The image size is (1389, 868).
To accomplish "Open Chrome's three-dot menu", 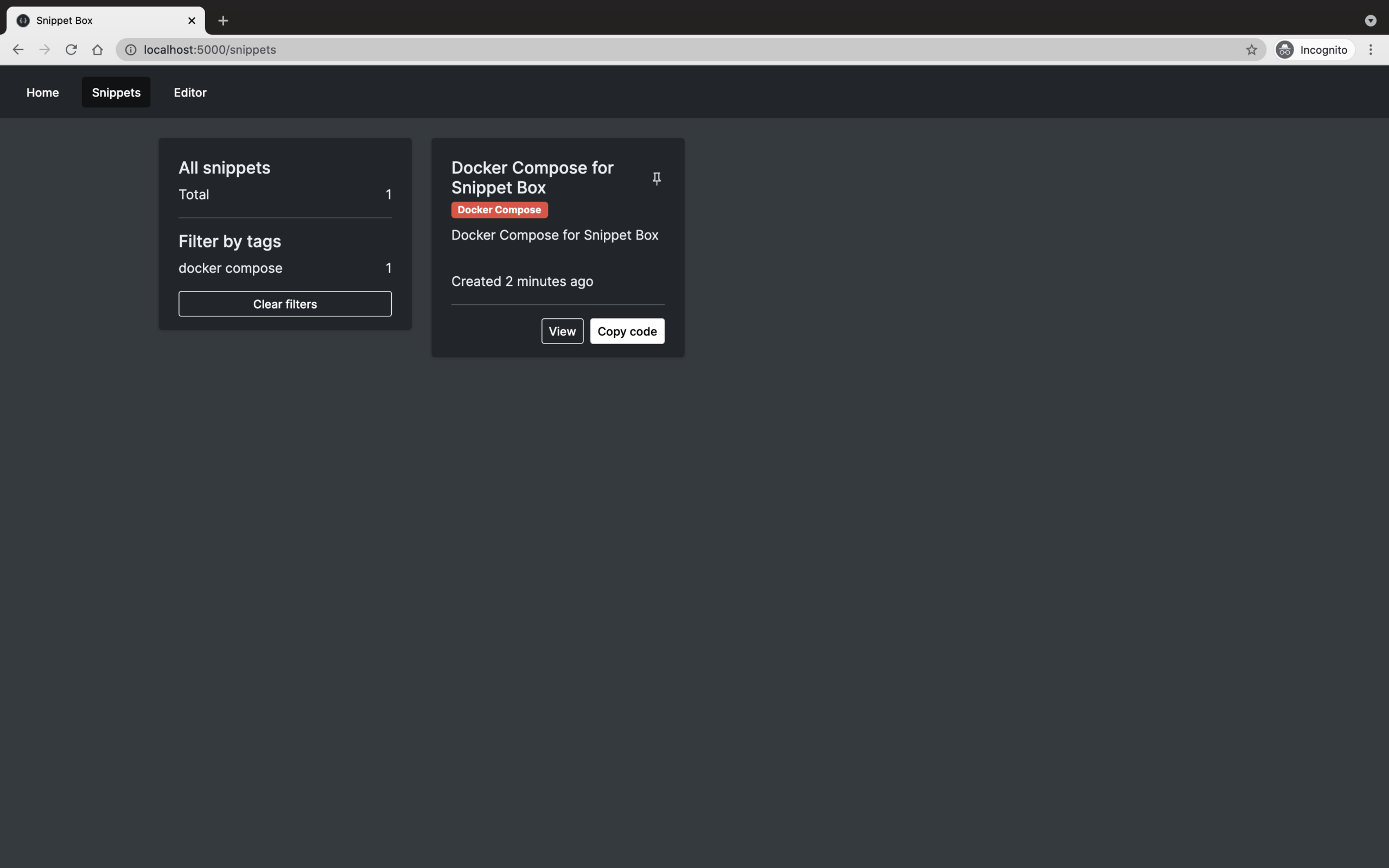I will pyautogui.click(x=1371, y=49).
